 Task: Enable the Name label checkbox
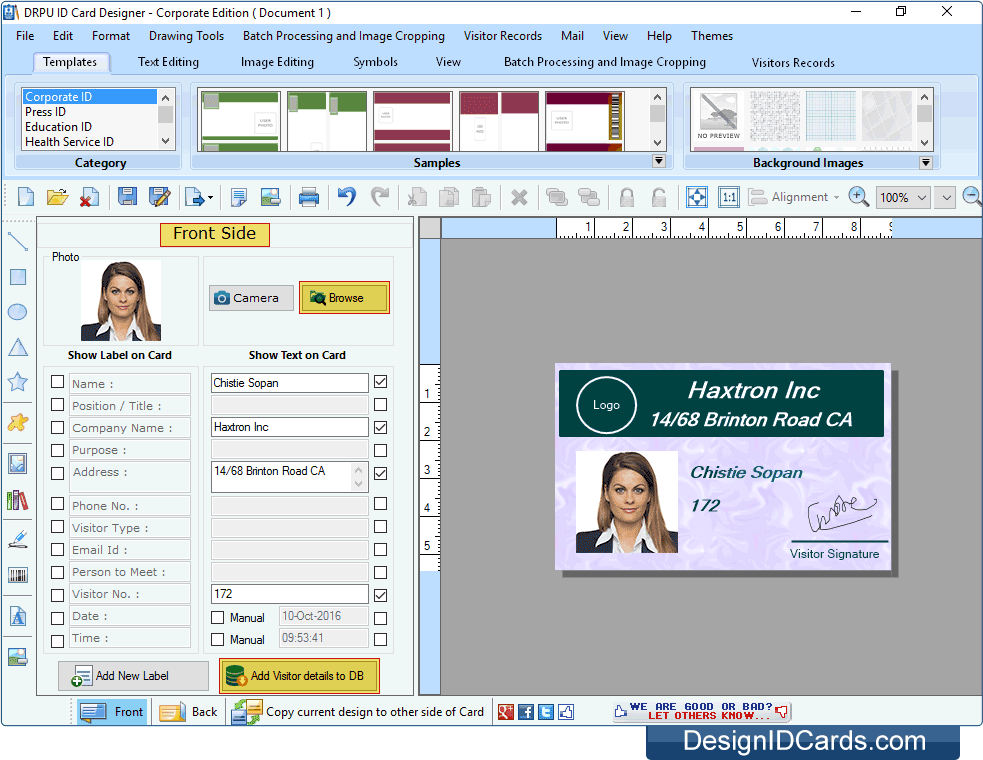[x=57, y=382]
